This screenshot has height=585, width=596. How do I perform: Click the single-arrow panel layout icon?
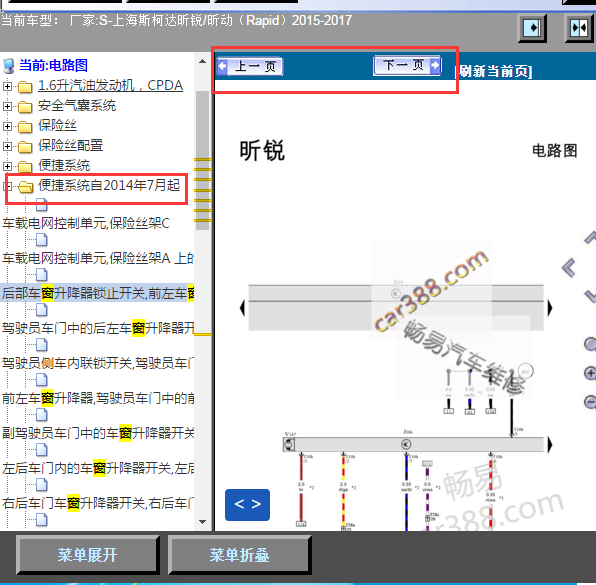pos(533,28)
